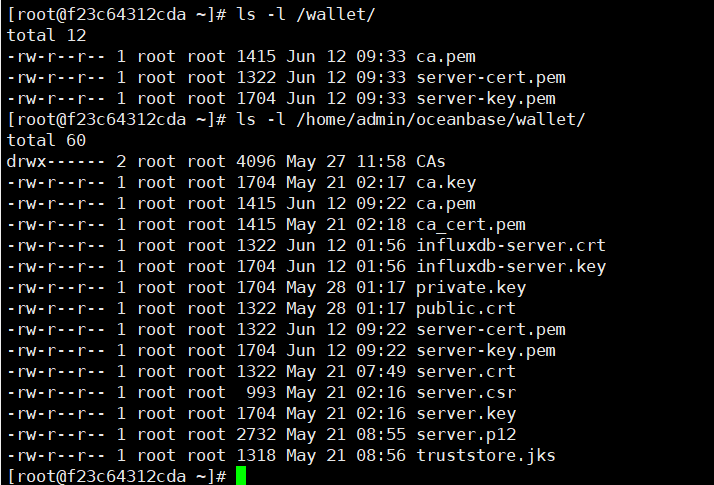Click the green terminal cursor block
714x485 pixels.
pos(241,475)
